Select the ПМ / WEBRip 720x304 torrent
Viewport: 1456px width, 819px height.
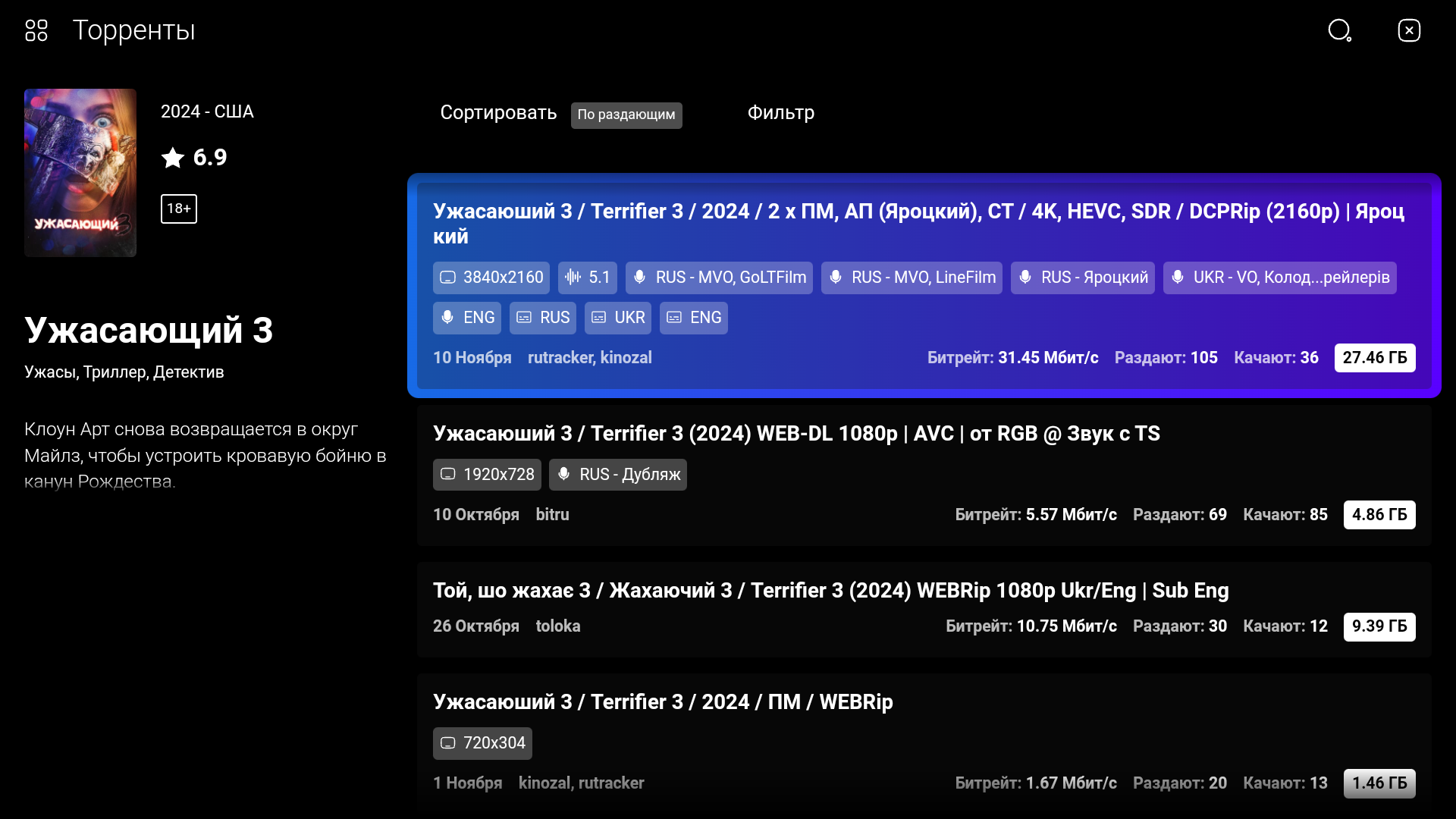[663, 702]
